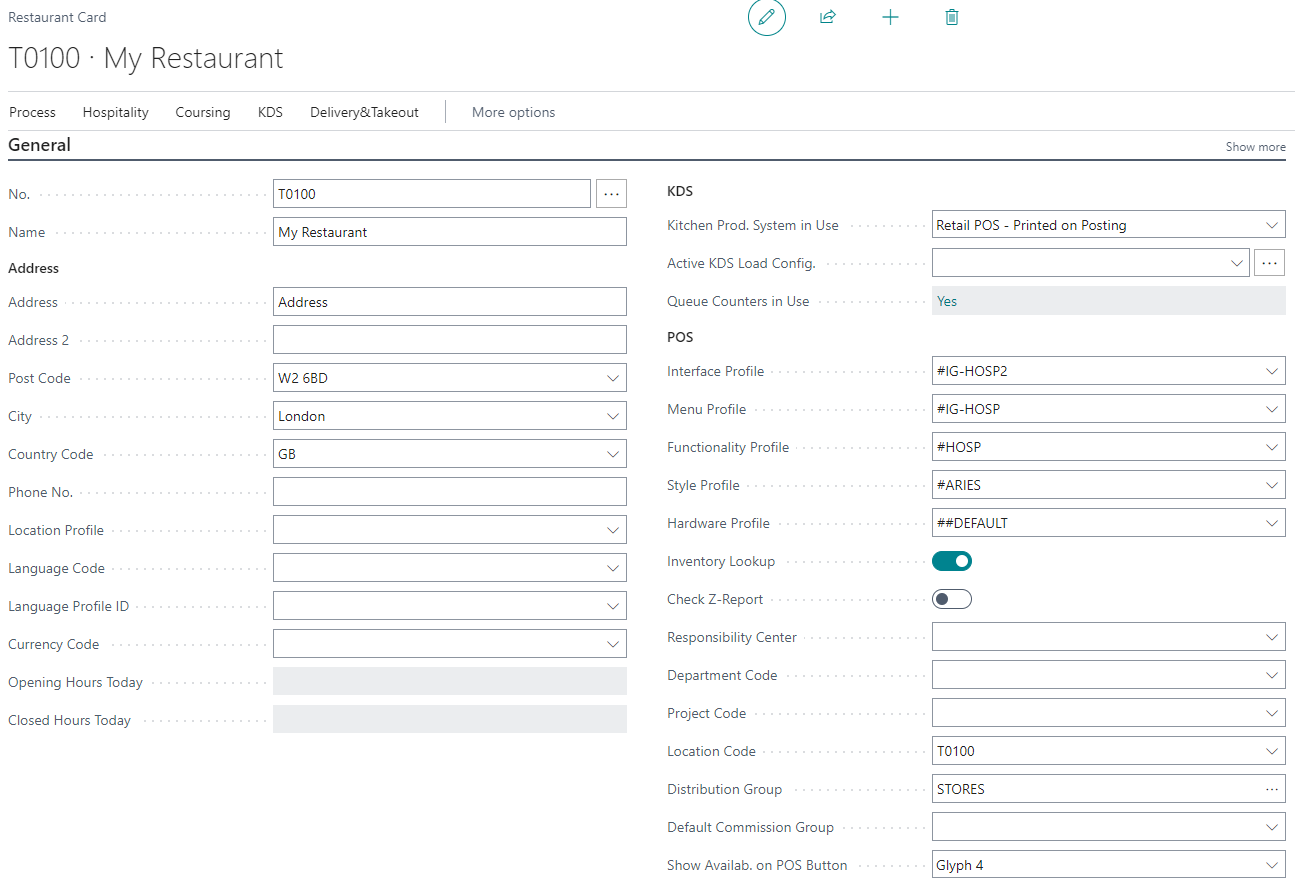Viewport: 1295px width, 885px height.
Task: Open the Post Code dropdown
Action: pyautogui.click(x=613, y=378)
